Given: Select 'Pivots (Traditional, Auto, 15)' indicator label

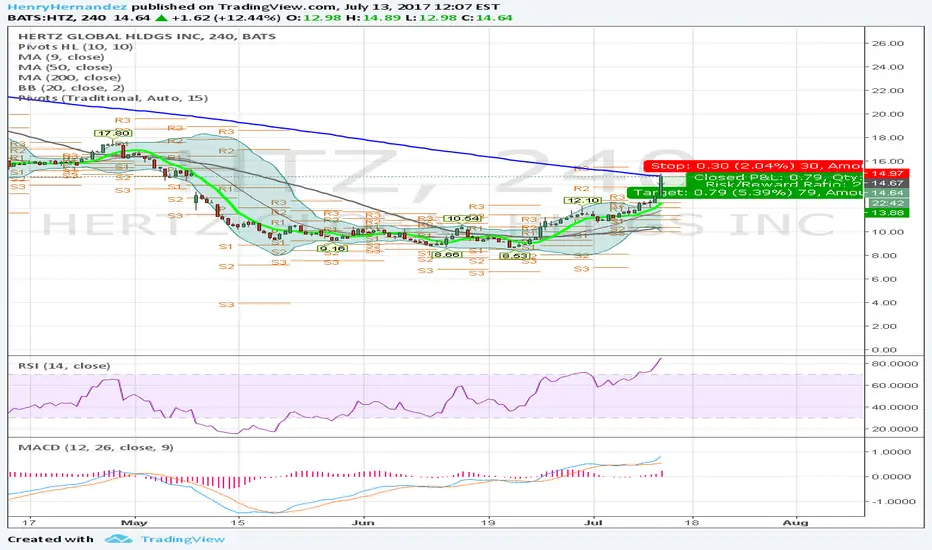Looking at the screenshot, I should click(x=113, y=98).
